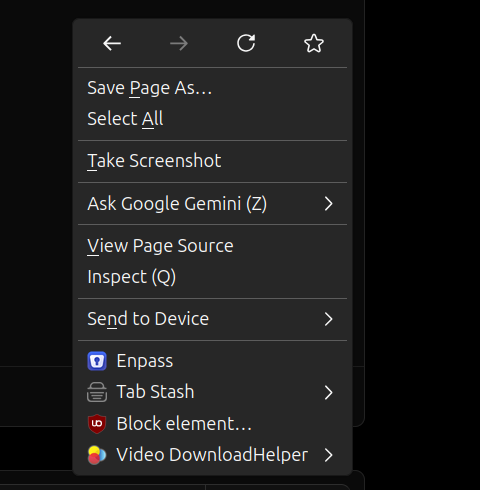Click the grayed-out forward arrow icon
The width and height of the screenshot is (480, 490).
[179, 43]
